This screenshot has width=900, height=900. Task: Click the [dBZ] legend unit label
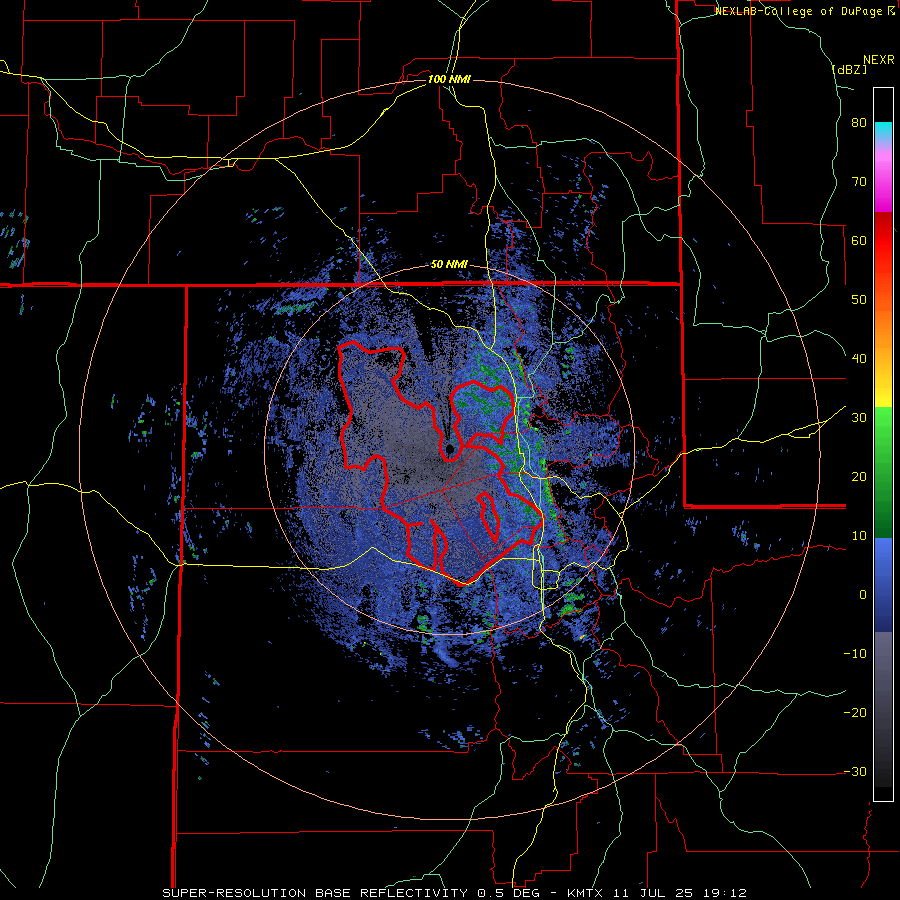click(x=849, y=69)
